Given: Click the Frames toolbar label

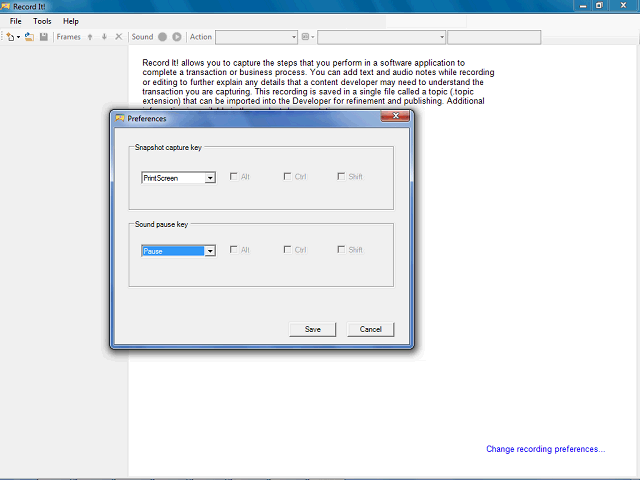Looking at the screenshot, I should coord(69,37).
